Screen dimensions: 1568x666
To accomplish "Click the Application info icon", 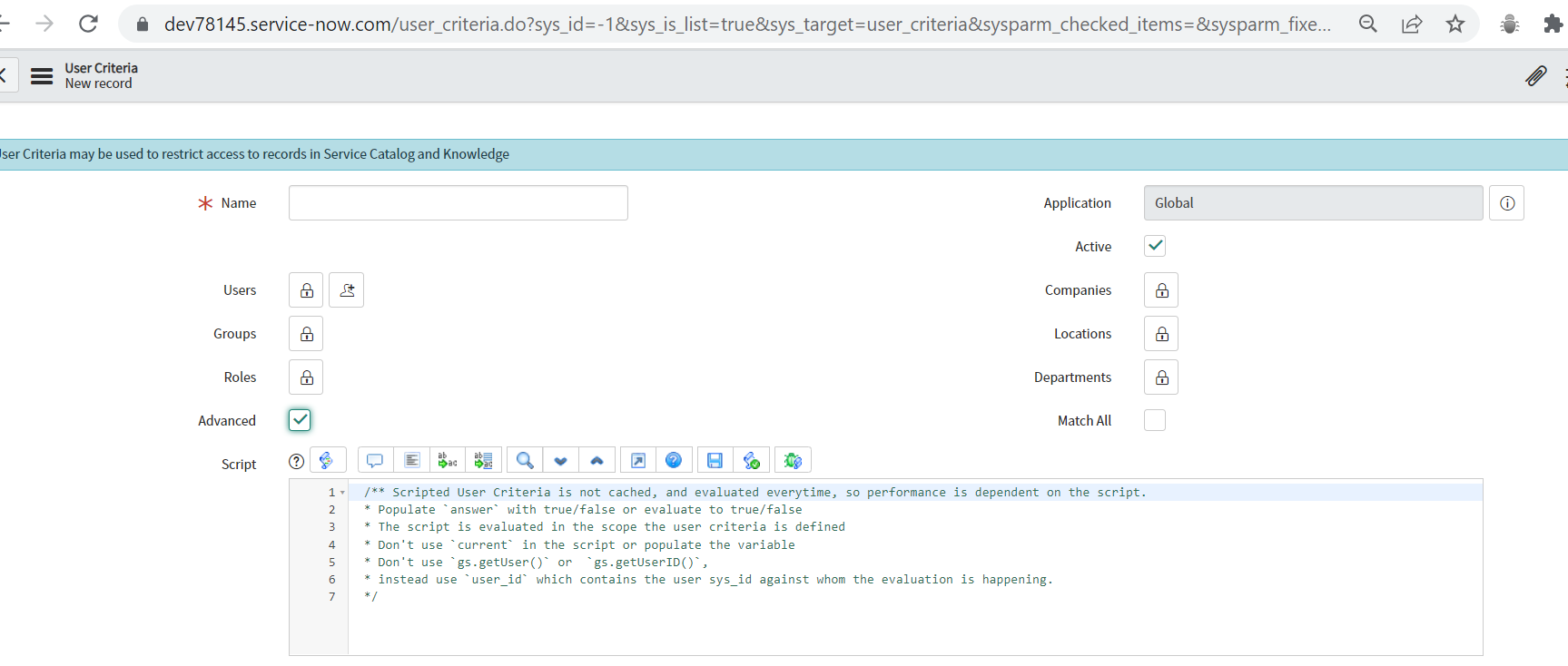I will point(1507,203).
